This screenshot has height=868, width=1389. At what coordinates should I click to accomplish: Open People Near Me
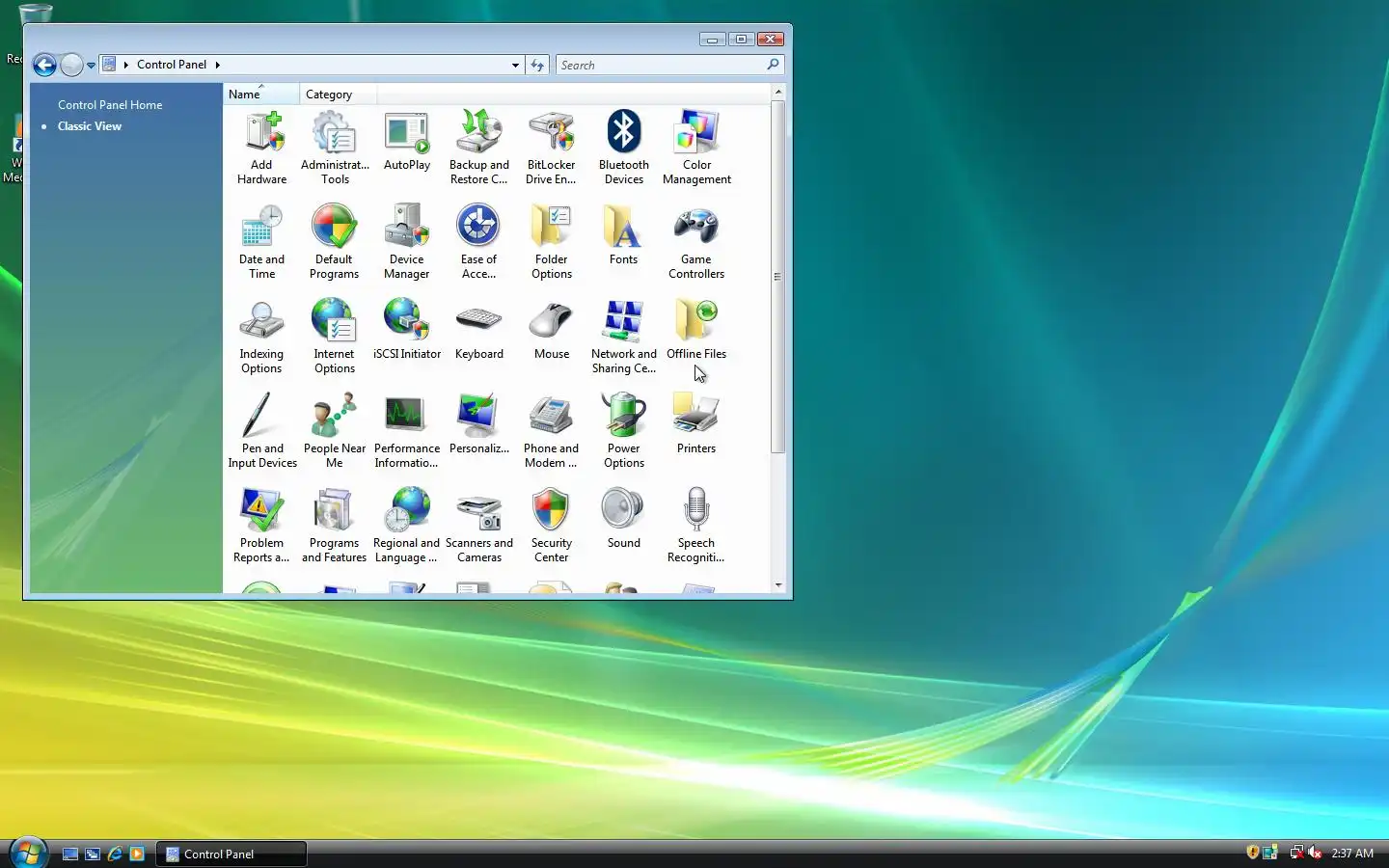click(335, 430)
